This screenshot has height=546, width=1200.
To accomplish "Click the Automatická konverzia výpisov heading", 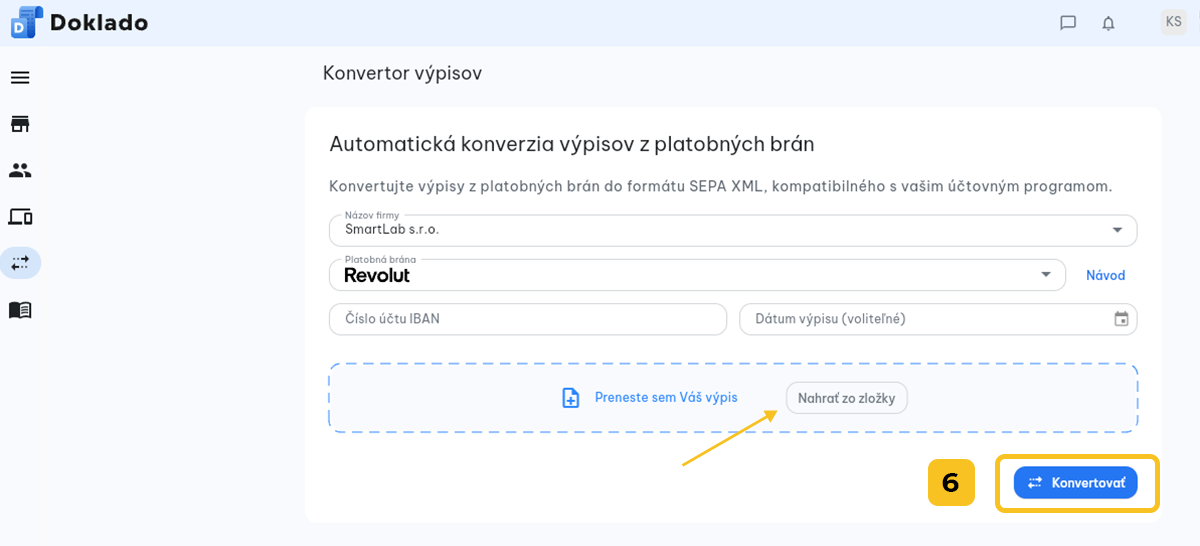I will [x=572, y=144].
